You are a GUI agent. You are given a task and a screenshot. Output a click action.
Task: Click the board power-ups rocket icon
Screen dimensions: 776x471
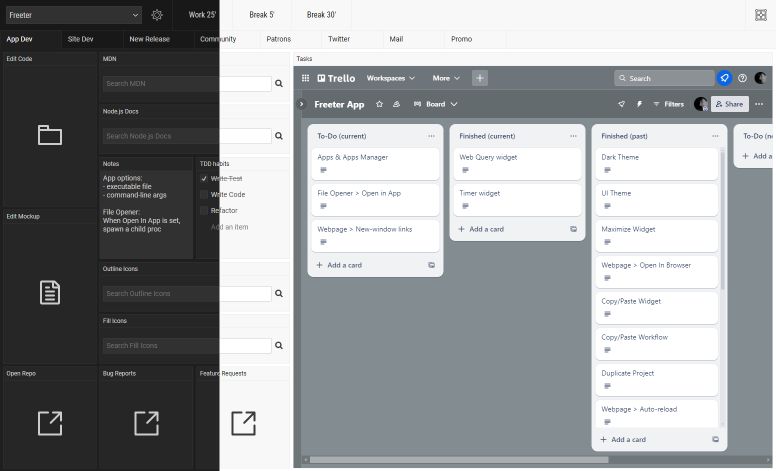[x=622, y=104]
